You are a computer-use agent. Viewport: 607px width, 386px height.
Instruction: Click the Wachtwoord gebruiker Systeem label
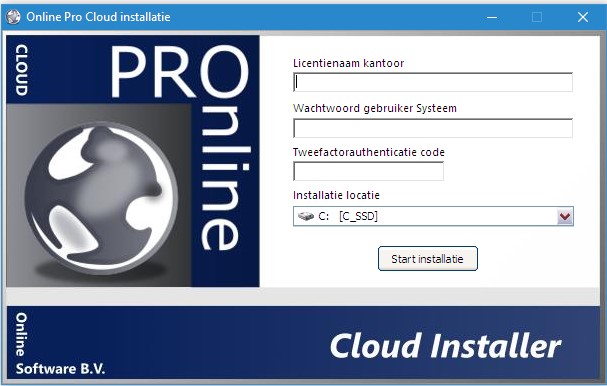click(x=375, y=108)
